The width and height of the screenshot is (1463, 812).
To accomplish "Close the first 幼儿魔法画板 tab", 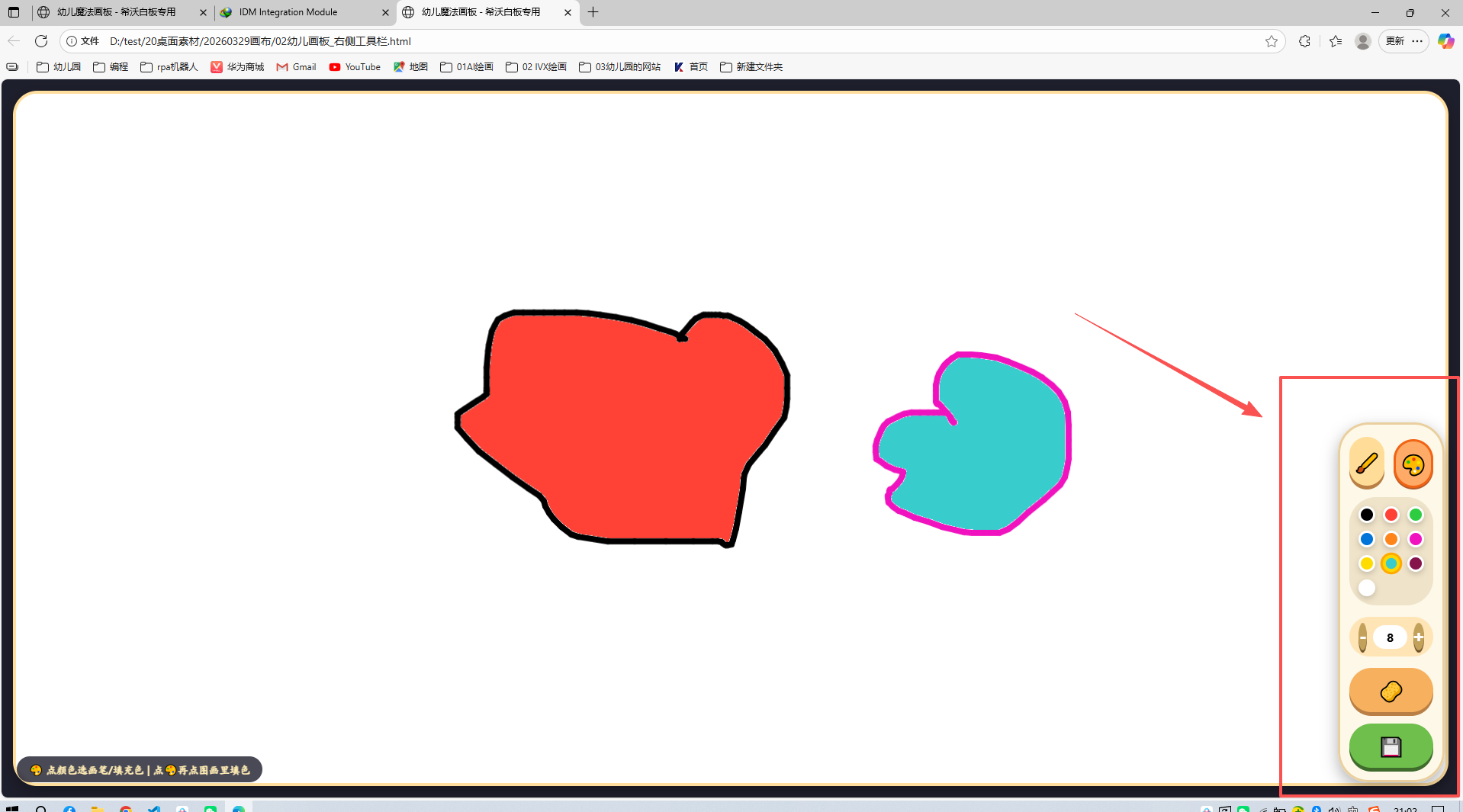I will [203, 12].
